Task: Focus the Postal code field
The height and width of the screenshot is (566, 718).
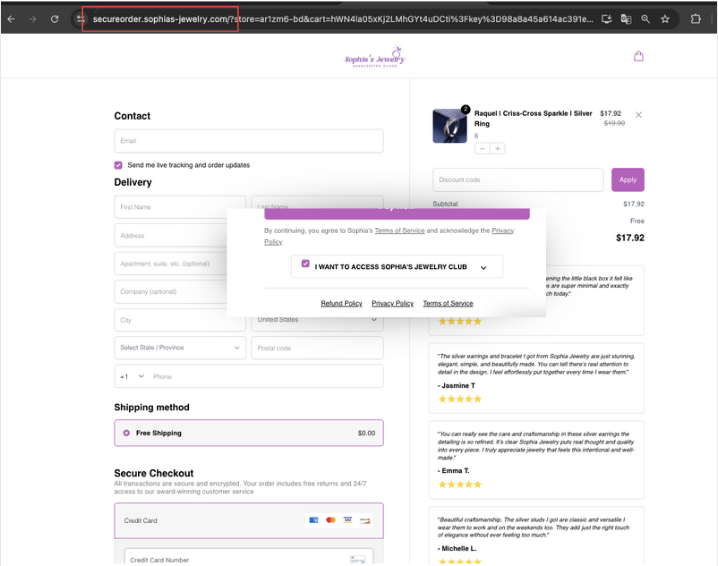Action: point(317,348)
